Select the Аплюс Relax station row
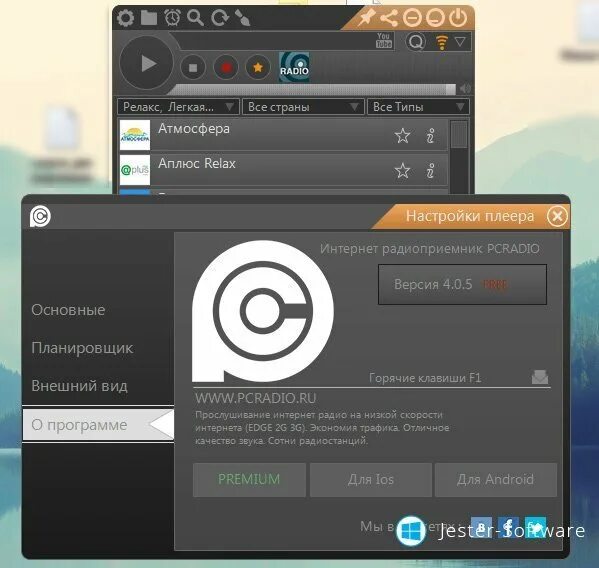The width and height of the screenshot is (599, 568). (x=283, y=170)
